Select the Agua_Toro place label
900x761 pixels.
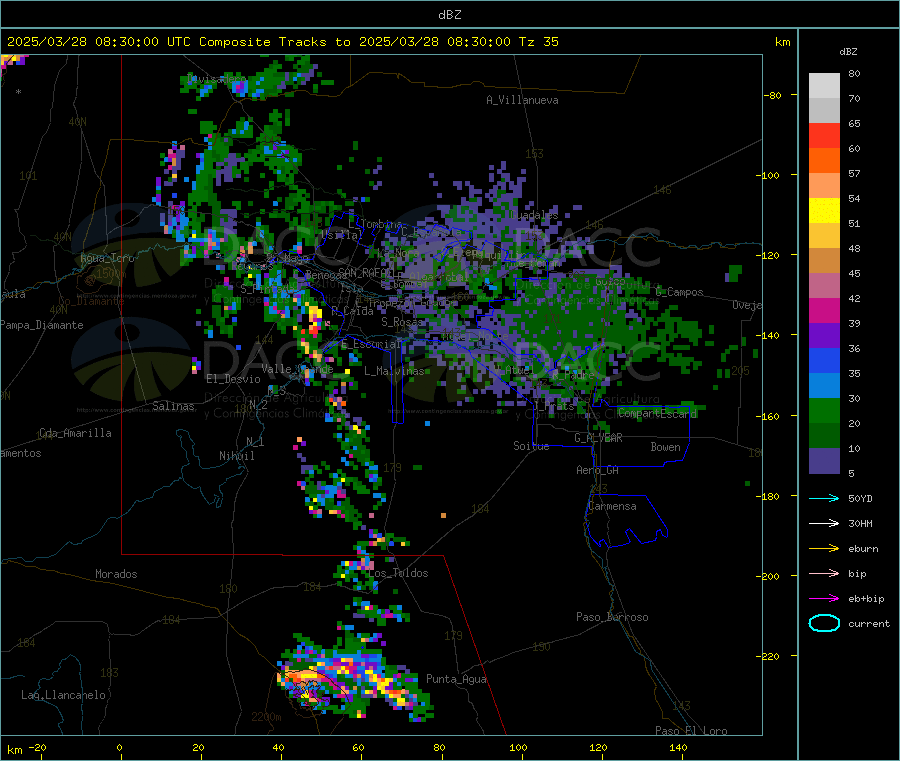107,258
